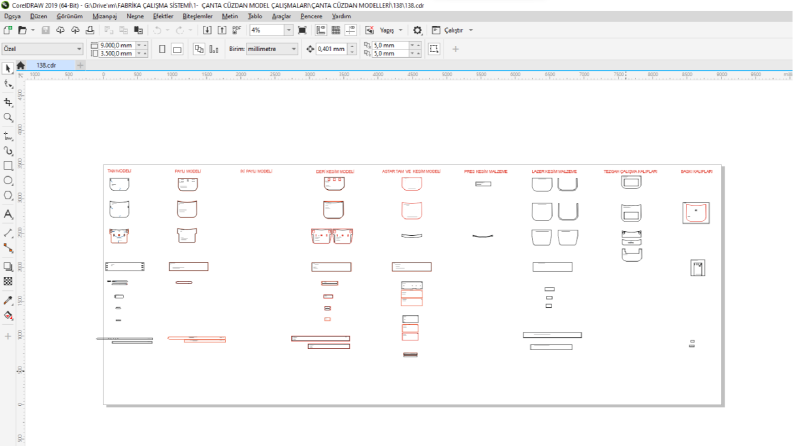Image resolution: width=793 pixels, height=446 pixels.
Task: Select the Text tool
Action: click(x=8, y=214)
